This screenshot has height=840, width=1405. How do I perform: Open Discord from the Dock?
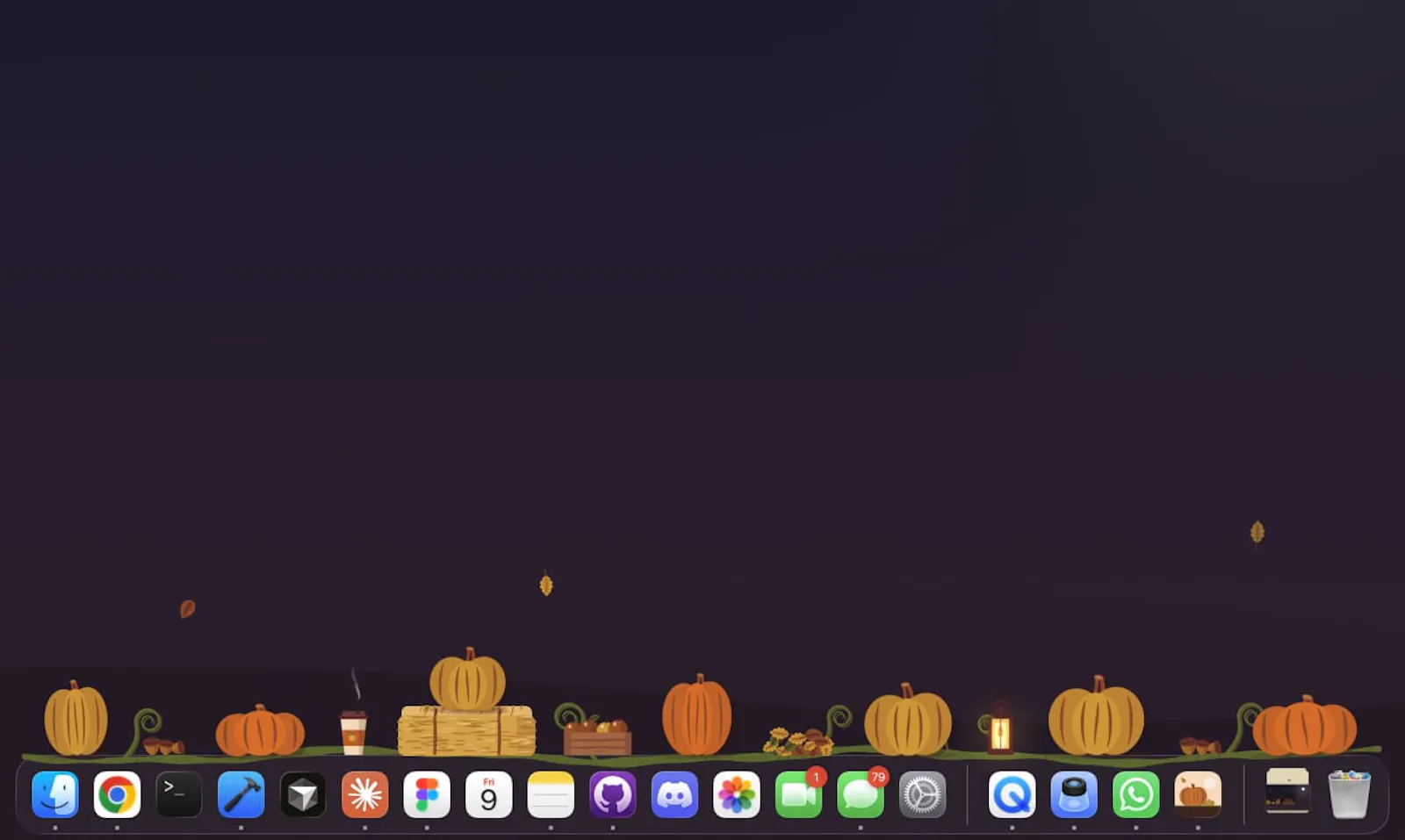click(x=674, y=794)
